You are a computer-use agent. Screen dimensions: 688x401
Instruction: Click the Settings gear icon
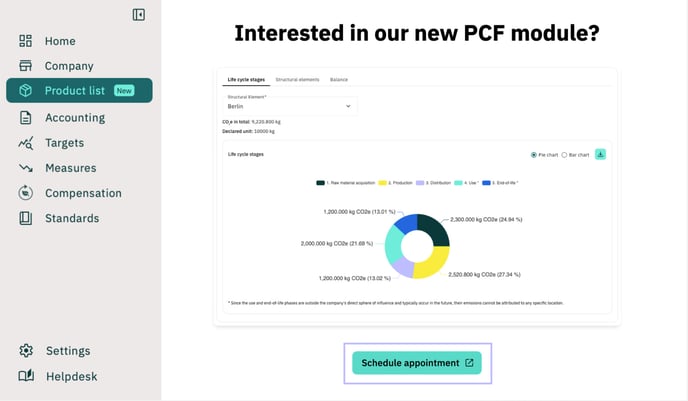point(26,351)
